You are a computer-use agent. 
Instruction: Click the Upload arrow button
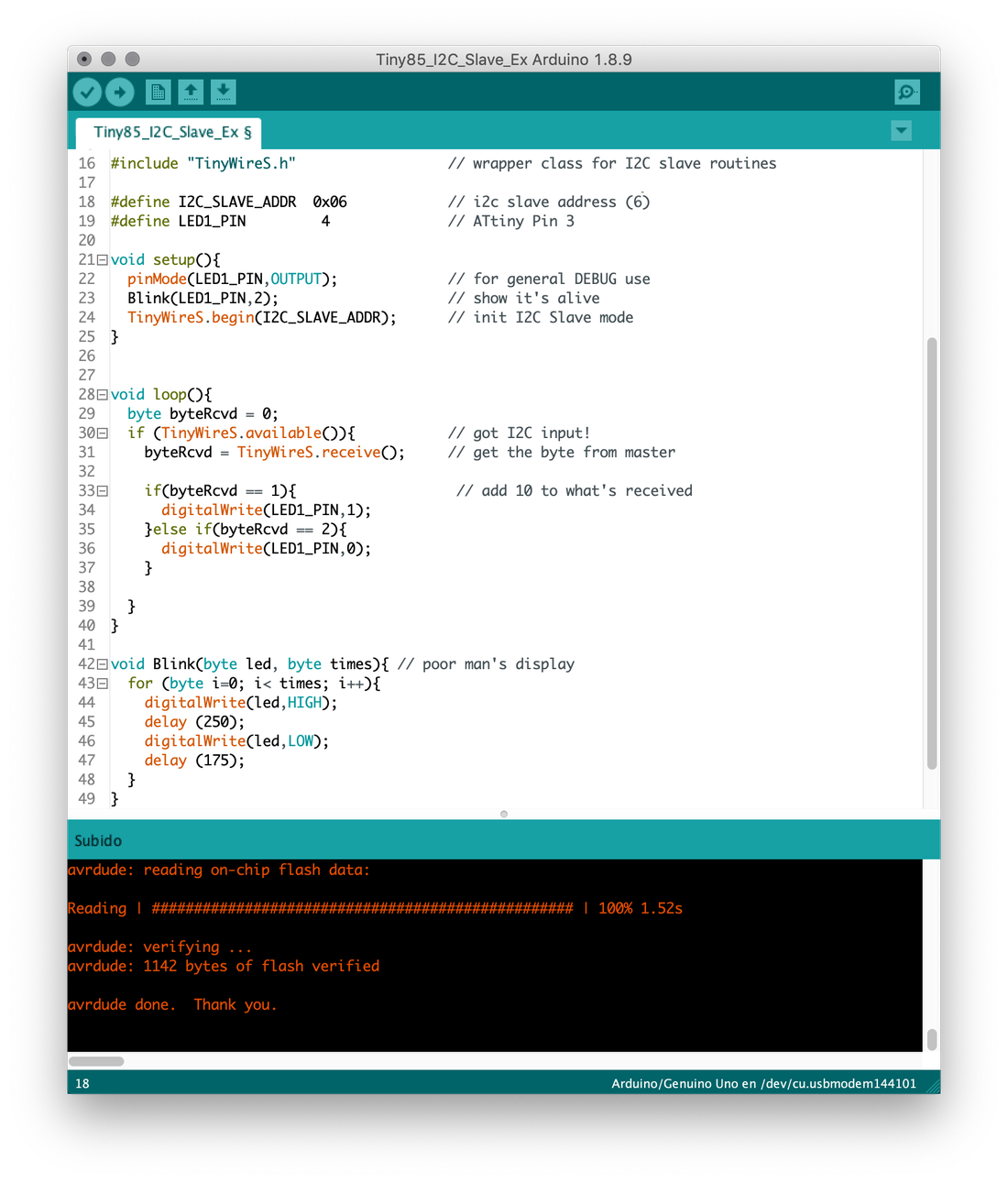[120, 92]
